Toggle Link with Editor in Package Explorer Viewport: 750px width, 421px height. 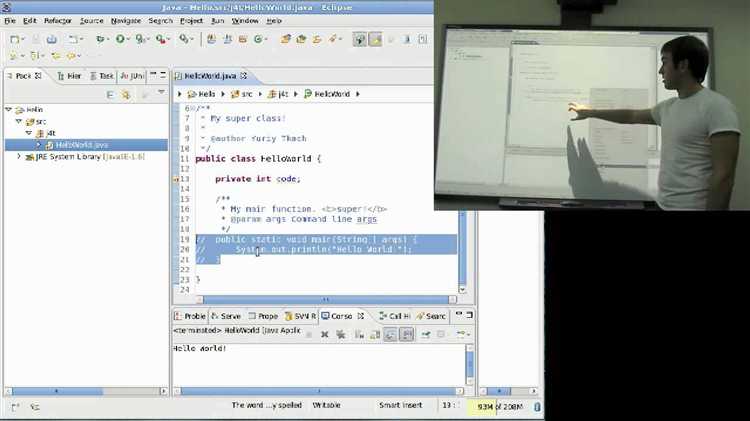(126, 95)
